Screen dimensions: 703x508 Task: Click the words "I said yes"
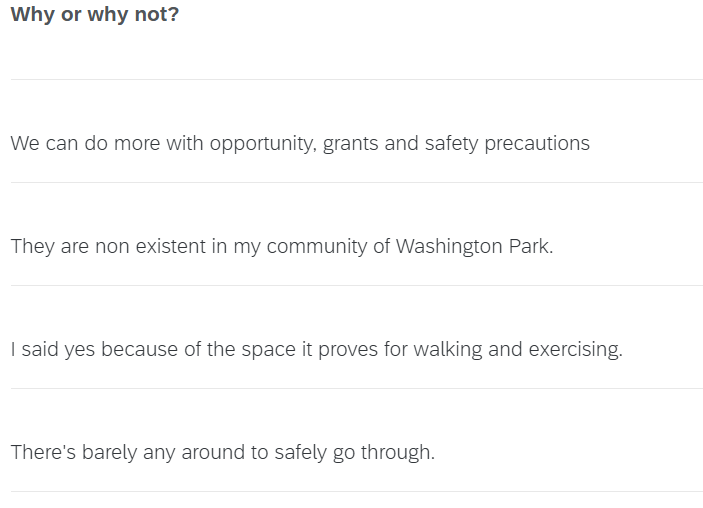click(53, 350)
